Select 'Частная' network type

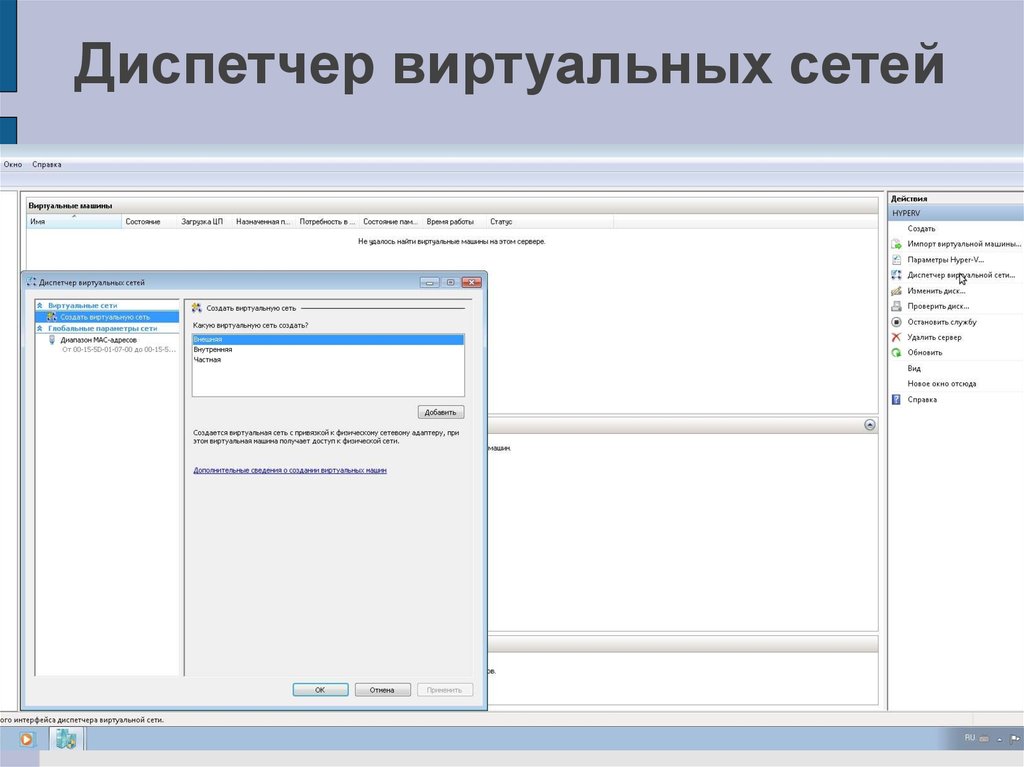[x=328, y=359]
